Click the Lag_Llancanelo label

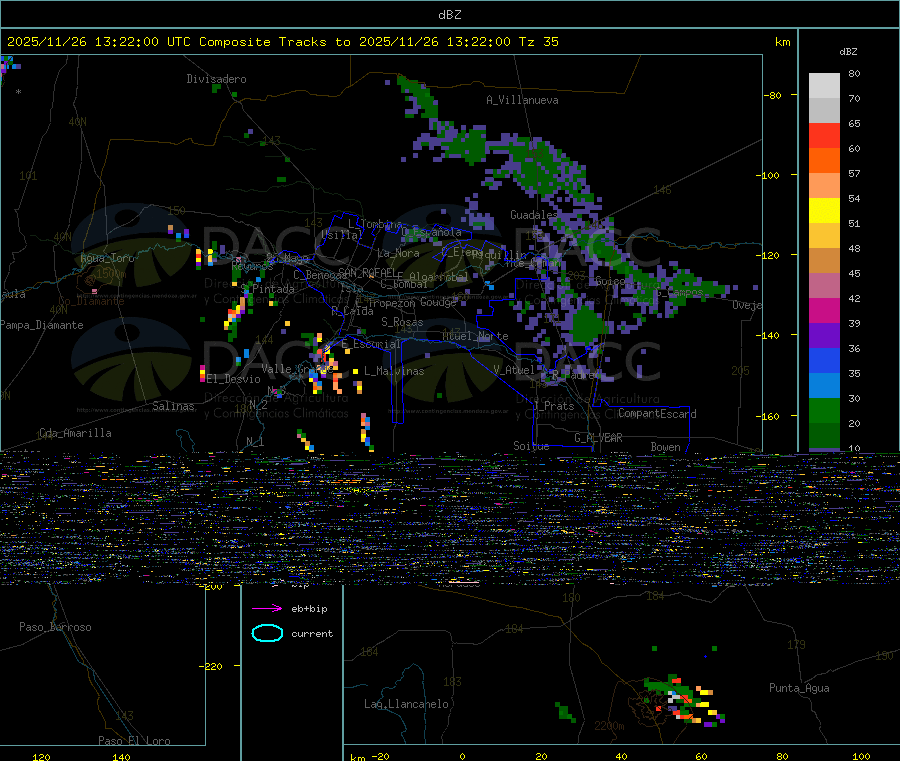click(406, 704)
